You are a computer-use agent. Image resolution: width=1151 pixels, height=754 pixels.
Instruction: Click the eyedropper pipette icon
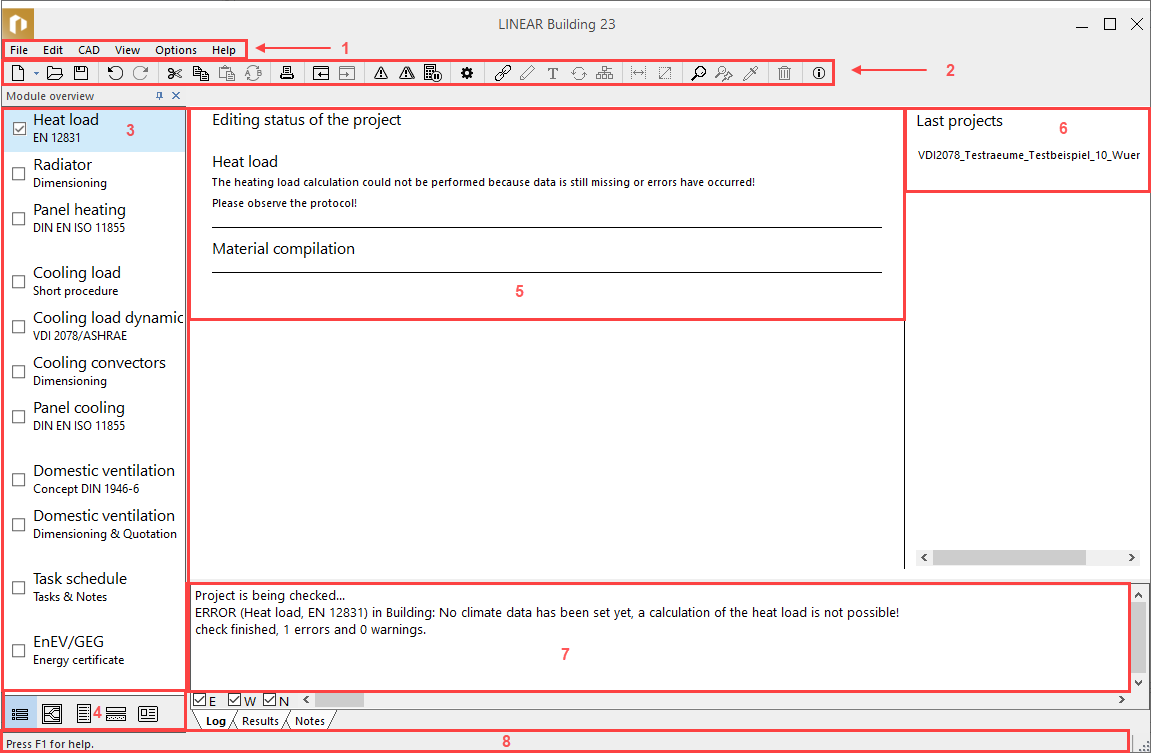coord(750,73)
